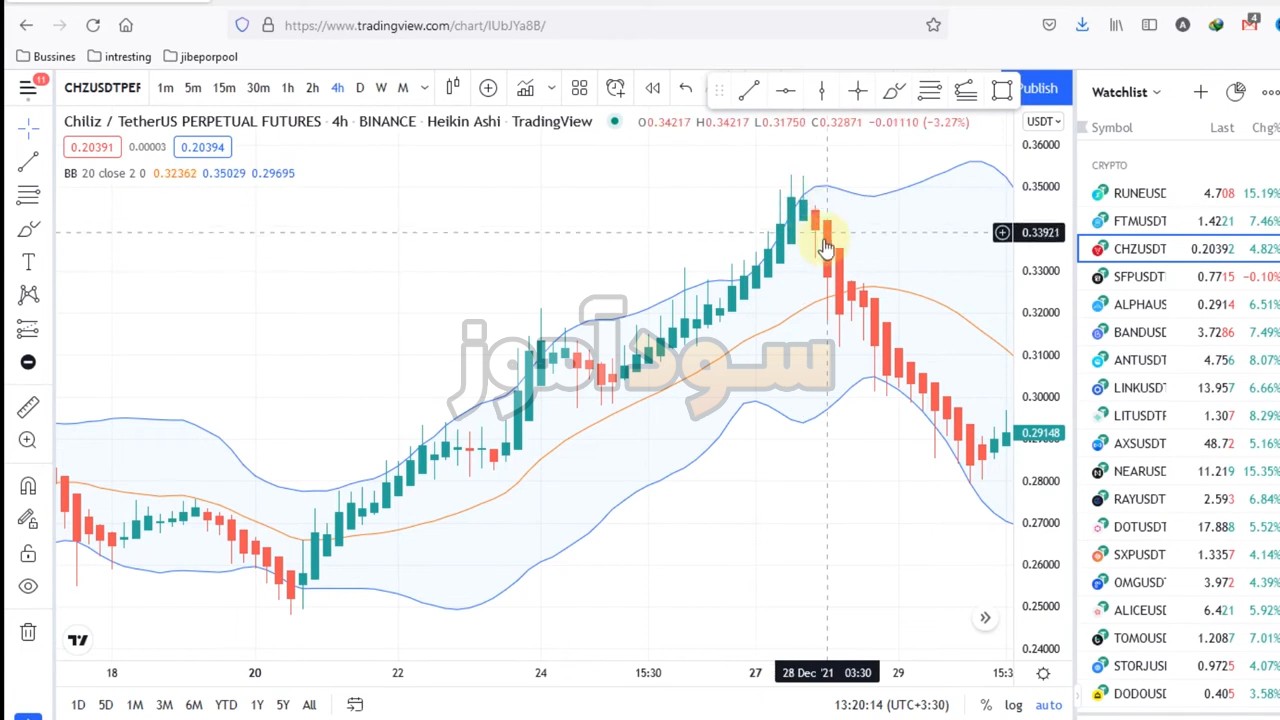This screenshot has height=720, width=1280.
Task: Toggle lock all drawing tools
Action: click(28, 553)
